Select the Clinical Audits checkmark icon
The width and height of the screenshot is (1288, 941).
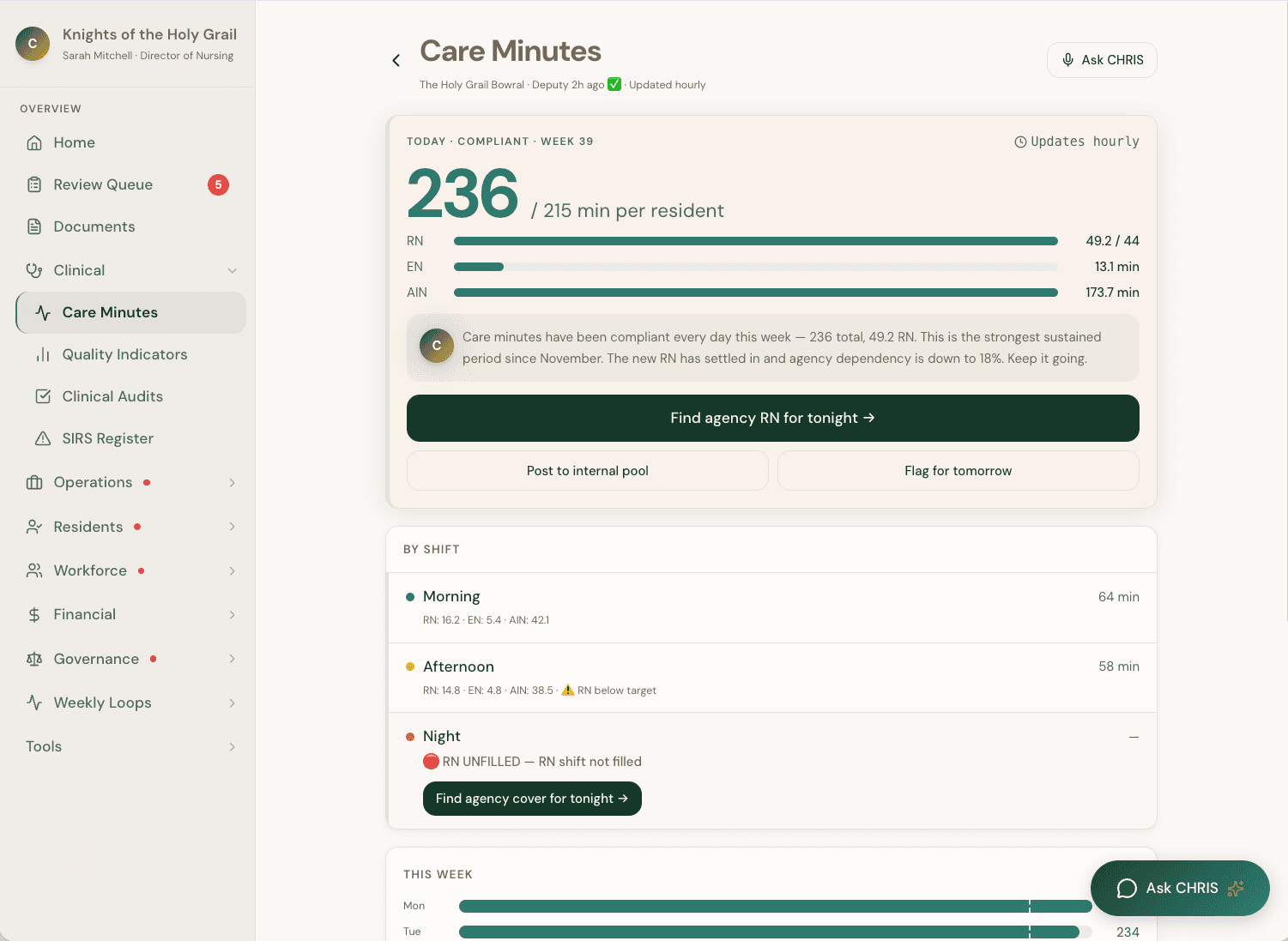(x=44, y=396)
